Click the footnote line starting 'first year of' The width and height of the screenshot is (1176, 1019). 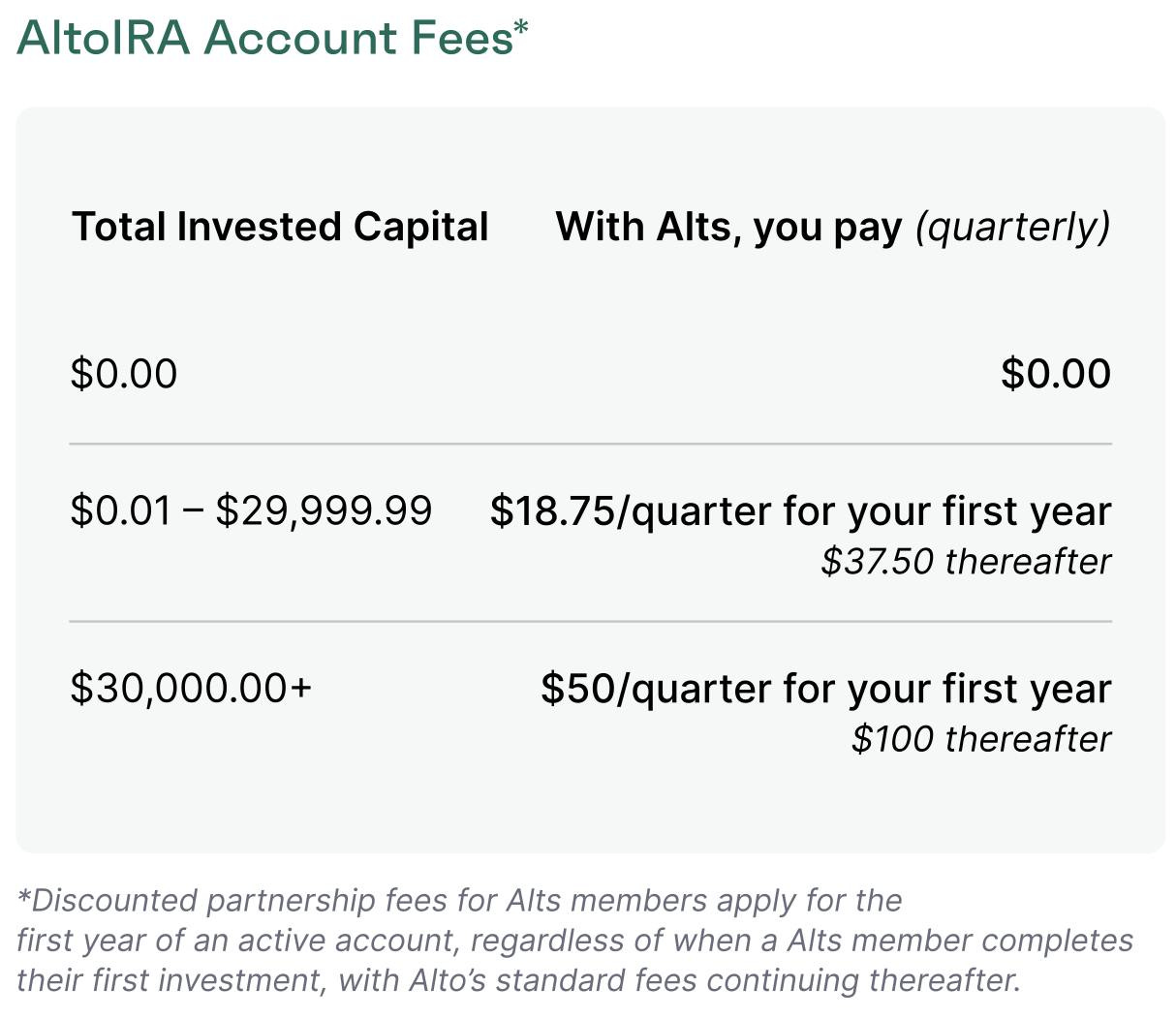coord(573,941)
